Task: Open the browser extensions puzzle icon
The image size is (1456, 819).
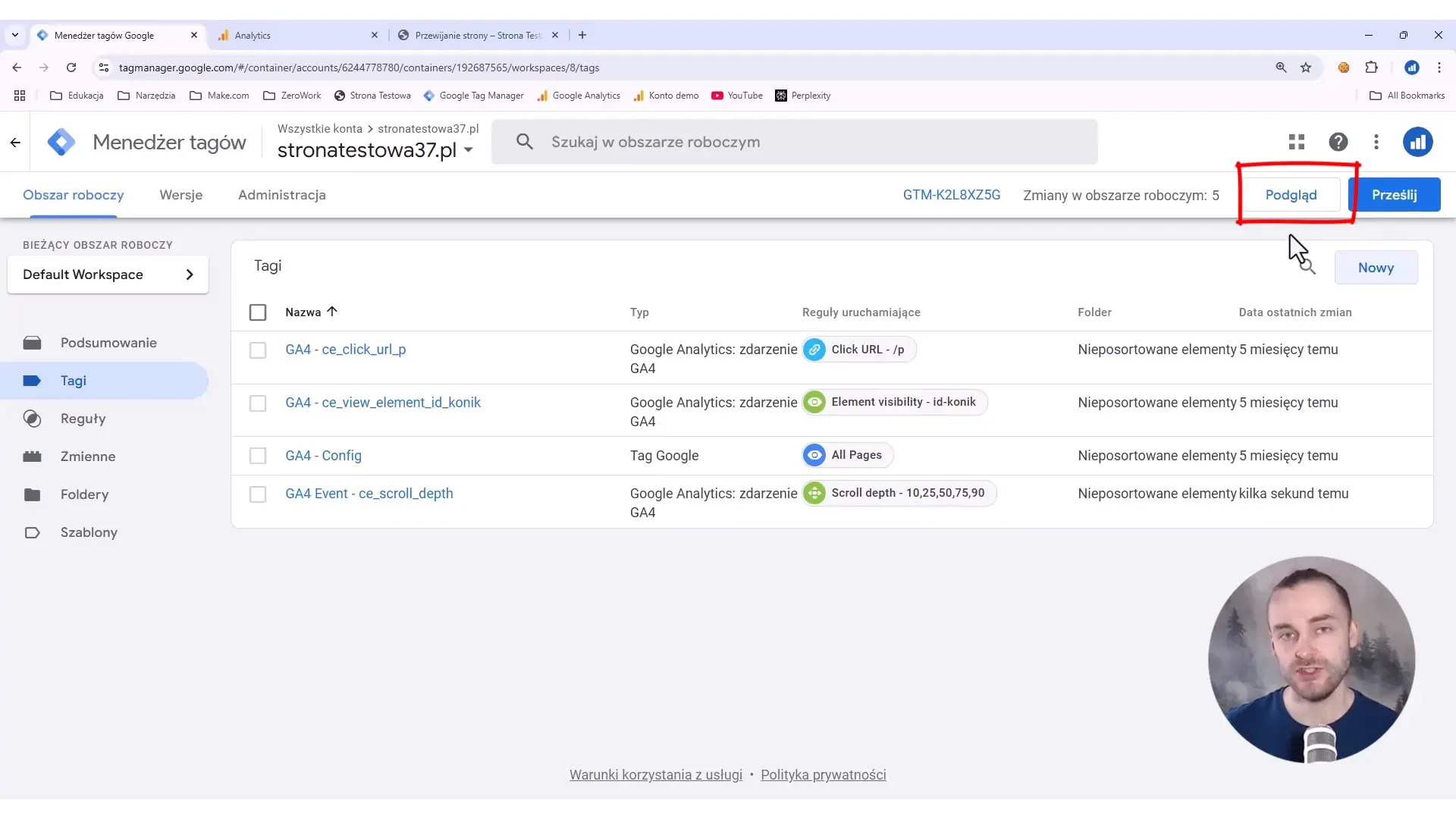Action: [x=1371, y=67]
